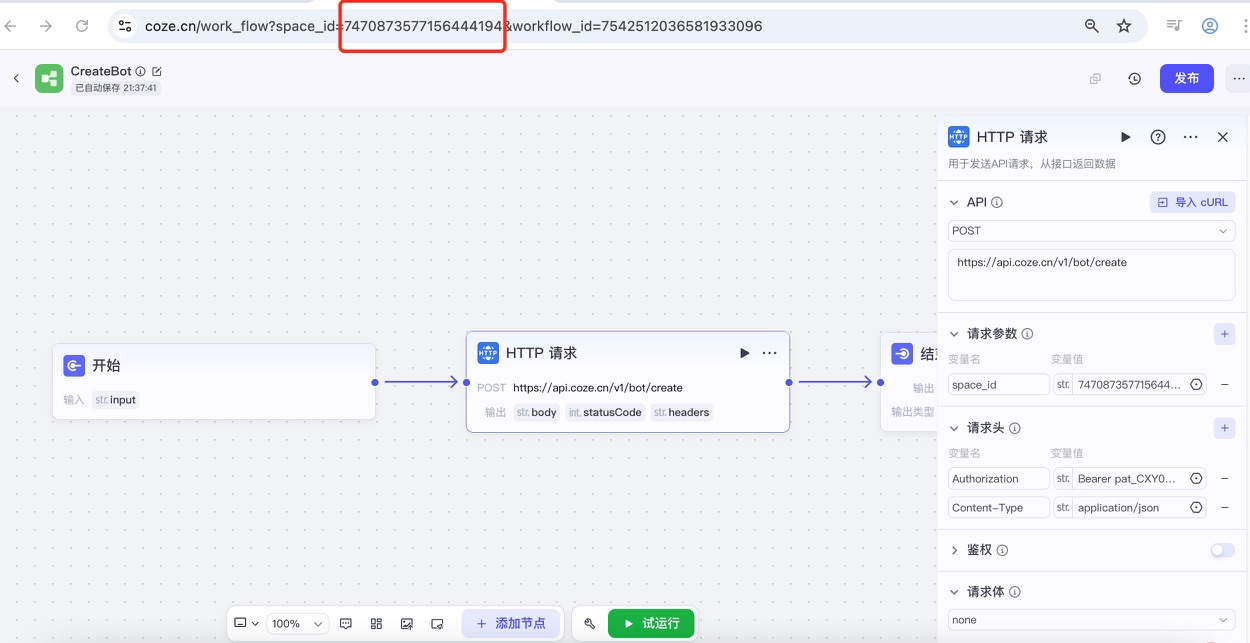The image size is (1250, 643).
Task: Click the 添加节点 add node button
Action: coord(511,623)
